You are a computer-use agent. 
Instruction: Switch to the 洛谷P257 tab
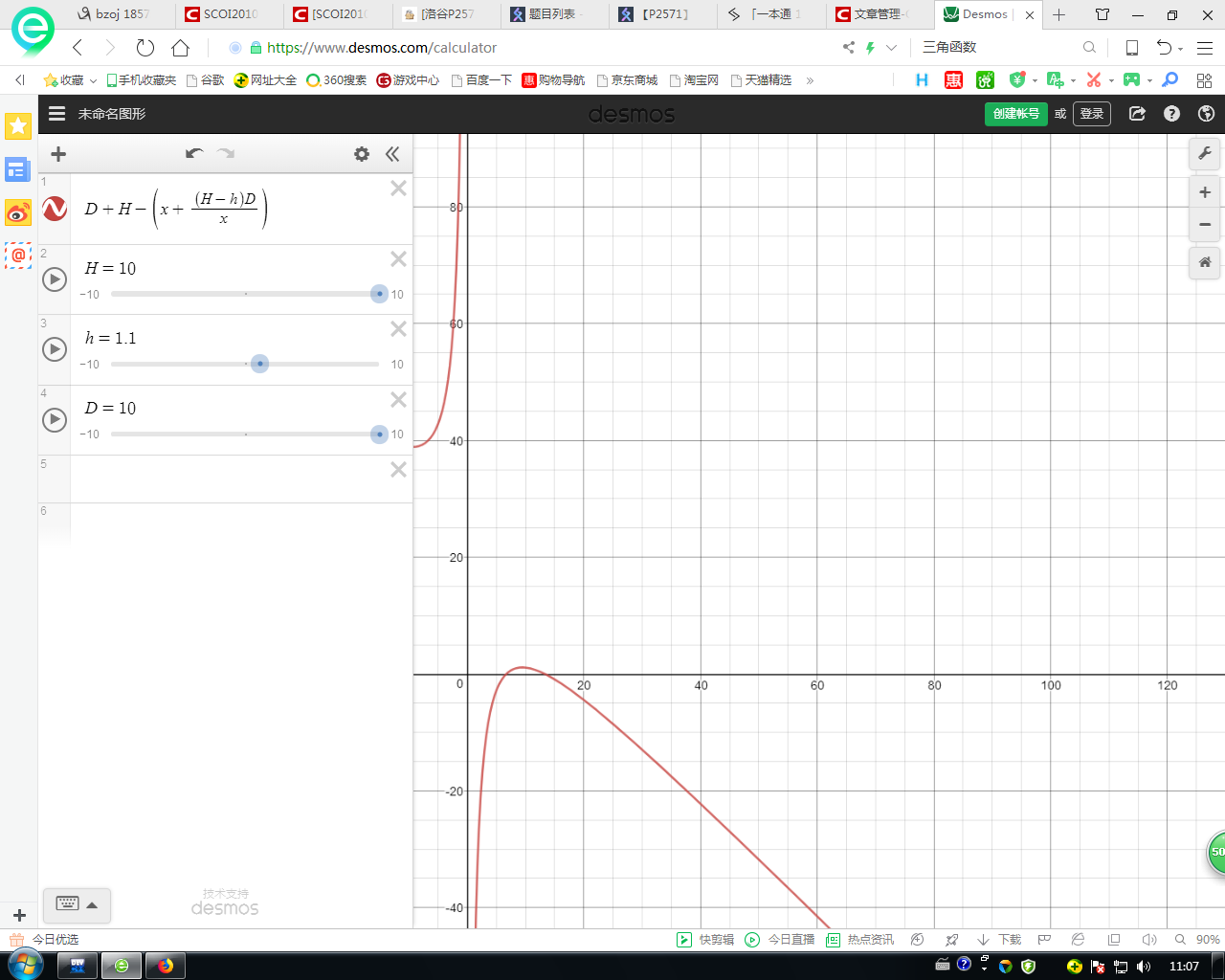pyautogui.click(x=447, y=14)
